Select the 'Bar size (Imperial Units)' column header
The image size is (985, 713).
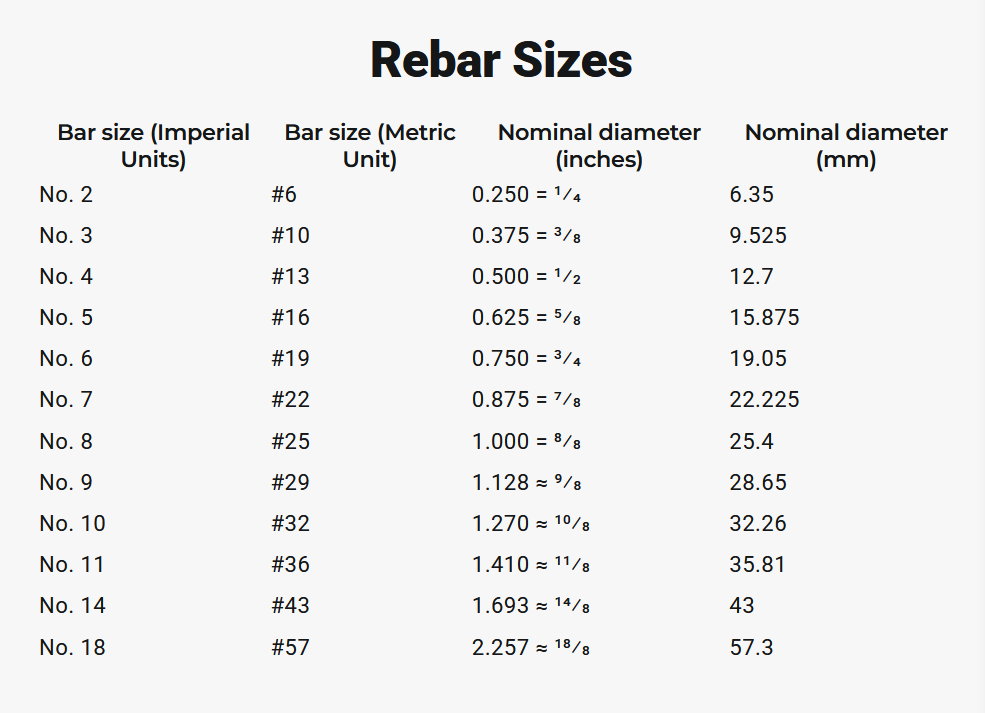click(153, 146)
